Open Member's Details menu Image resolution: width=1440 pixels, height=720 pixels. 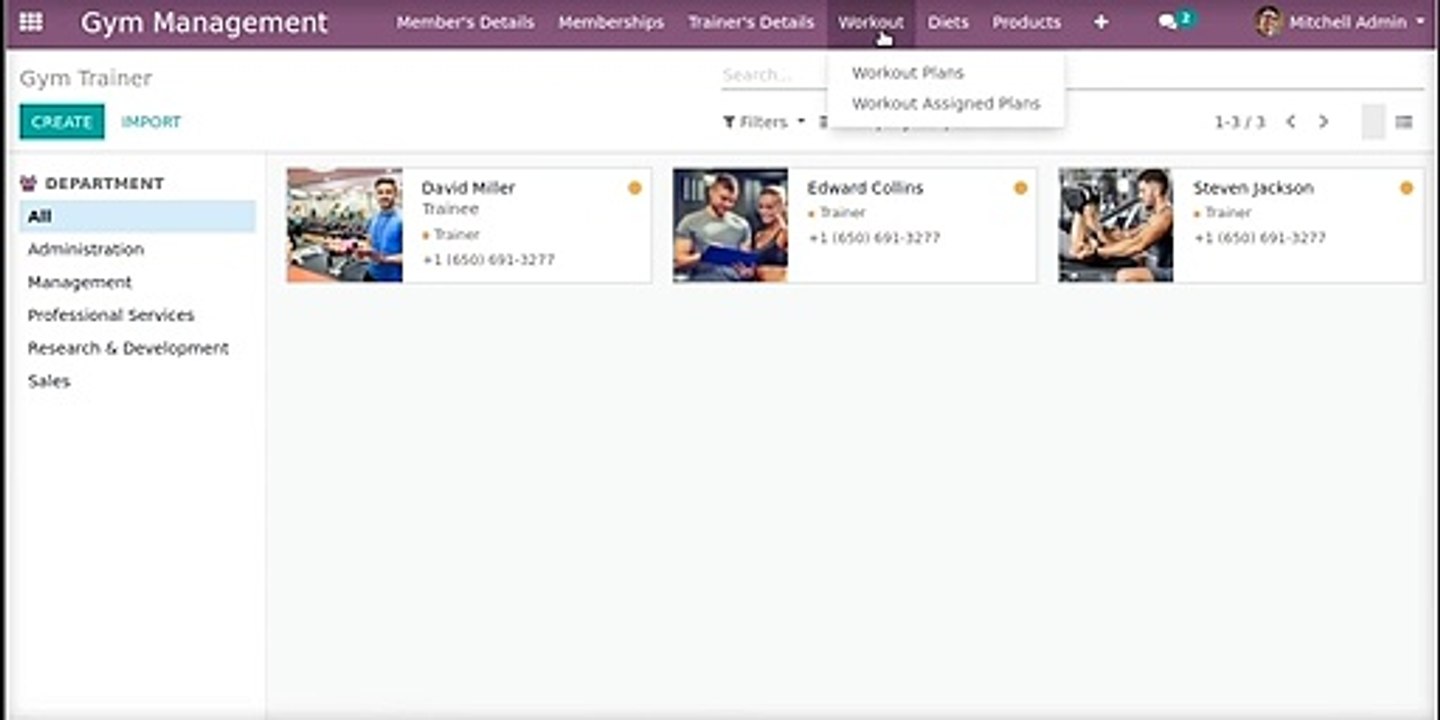coord(465,22)
